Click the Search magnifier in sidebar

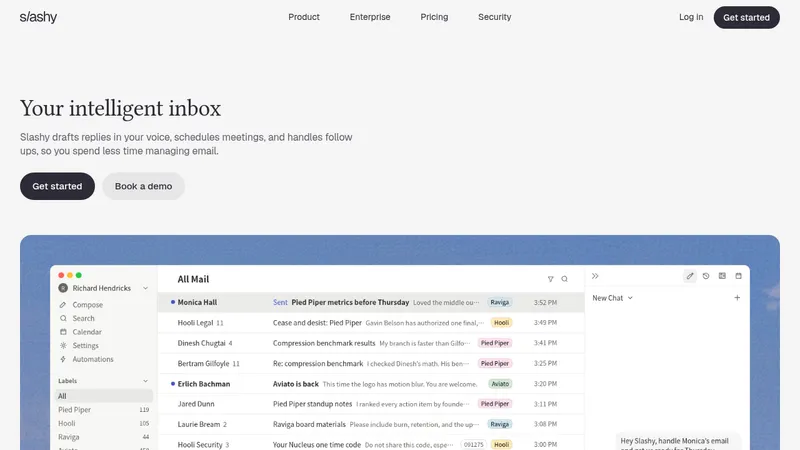tap(63, 318)
